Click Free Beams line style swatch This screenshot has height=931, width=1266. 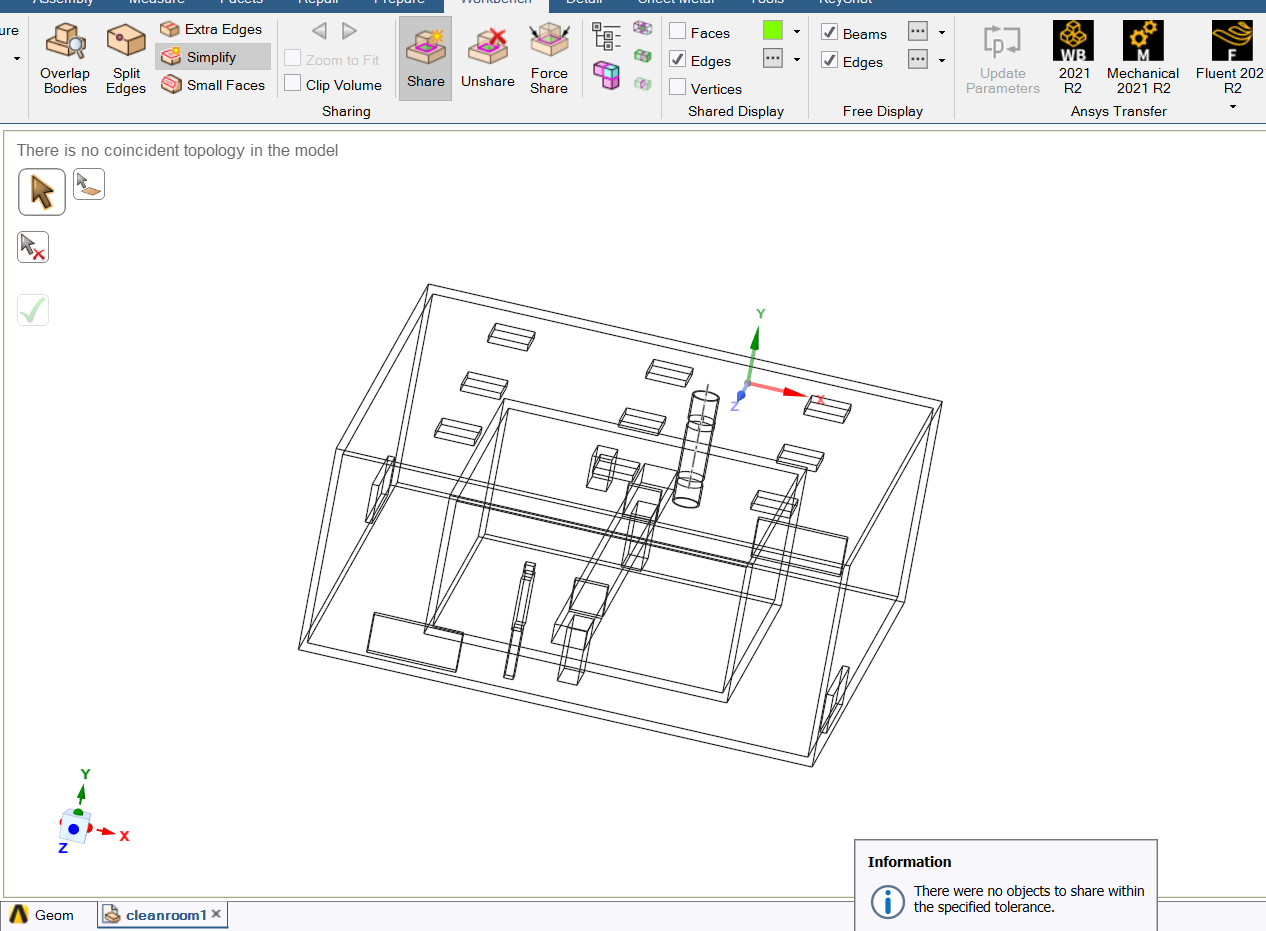tap(918, 32)
